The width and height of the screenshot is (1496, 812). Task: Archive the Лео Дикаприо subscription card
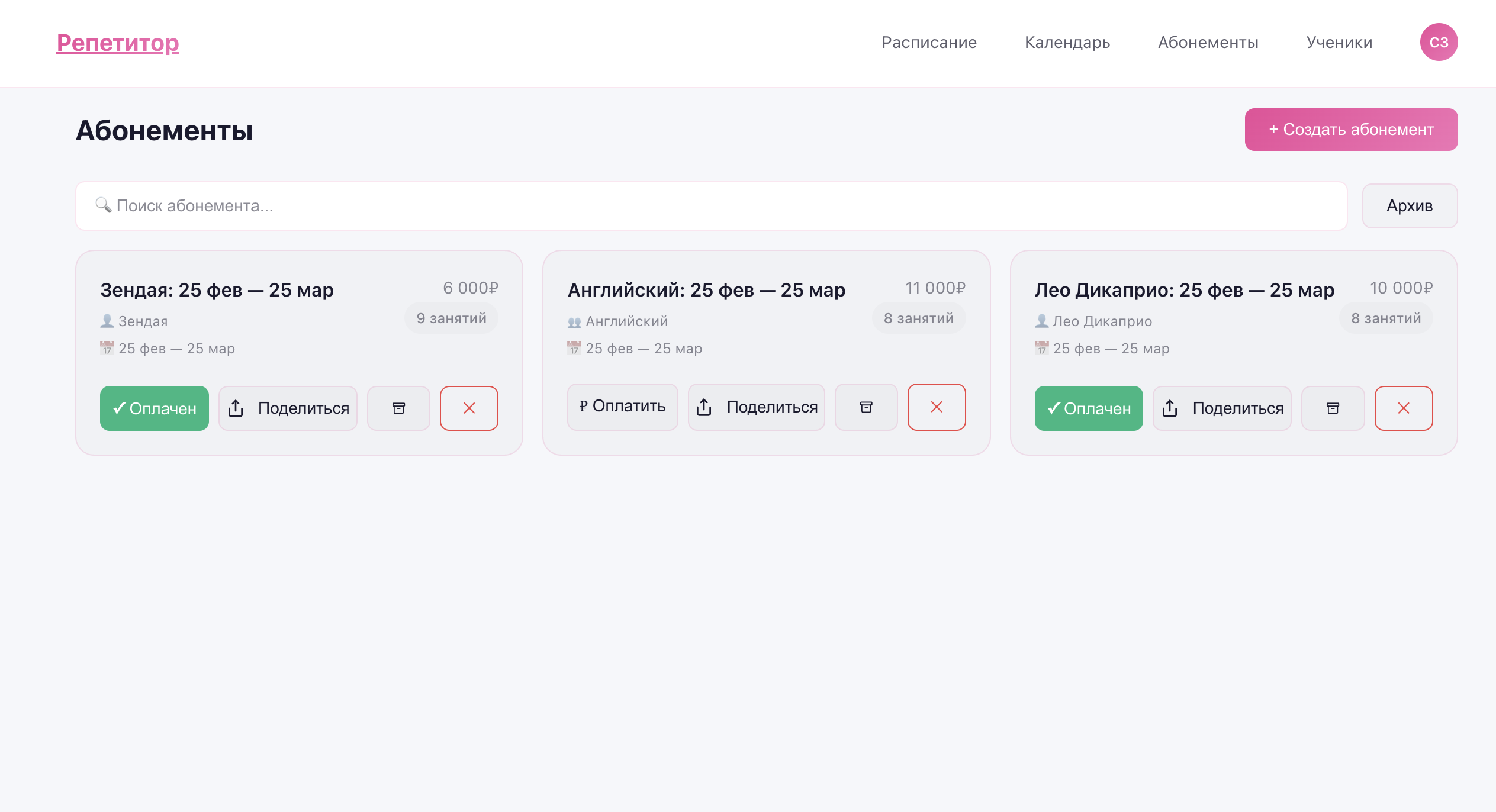[1333, 408]
